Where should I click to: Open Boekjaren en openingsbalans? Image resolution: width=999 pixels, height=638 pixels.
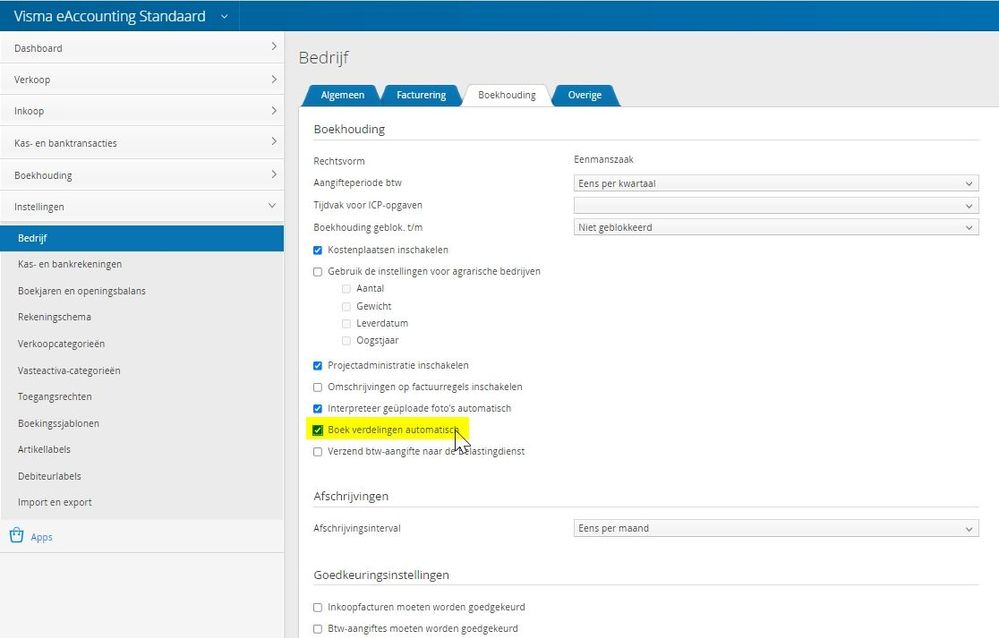(82, 291)
